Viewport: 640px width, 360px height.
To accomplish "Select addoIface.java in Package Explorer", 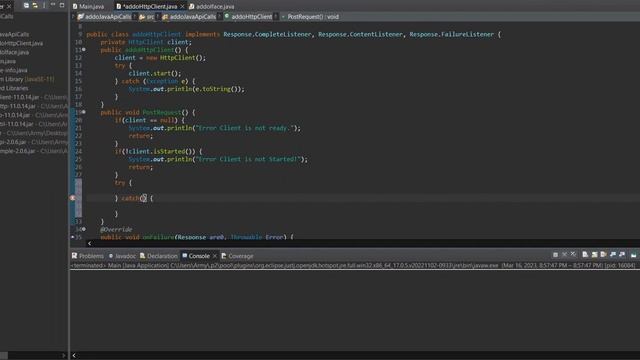I will [14, 52].
